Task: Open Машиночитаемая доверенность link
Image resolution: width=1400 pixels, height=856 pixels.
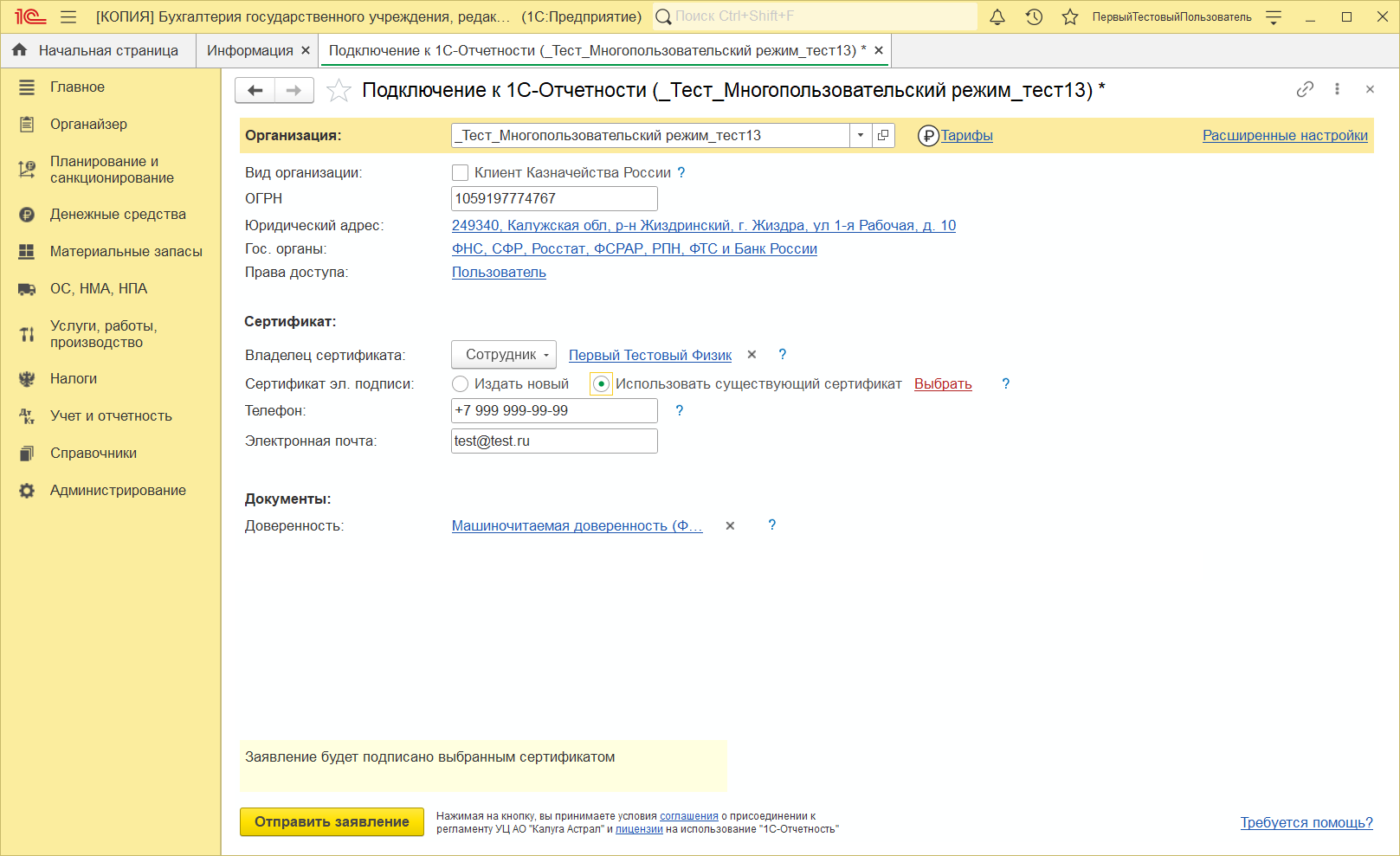Action: 577,525
